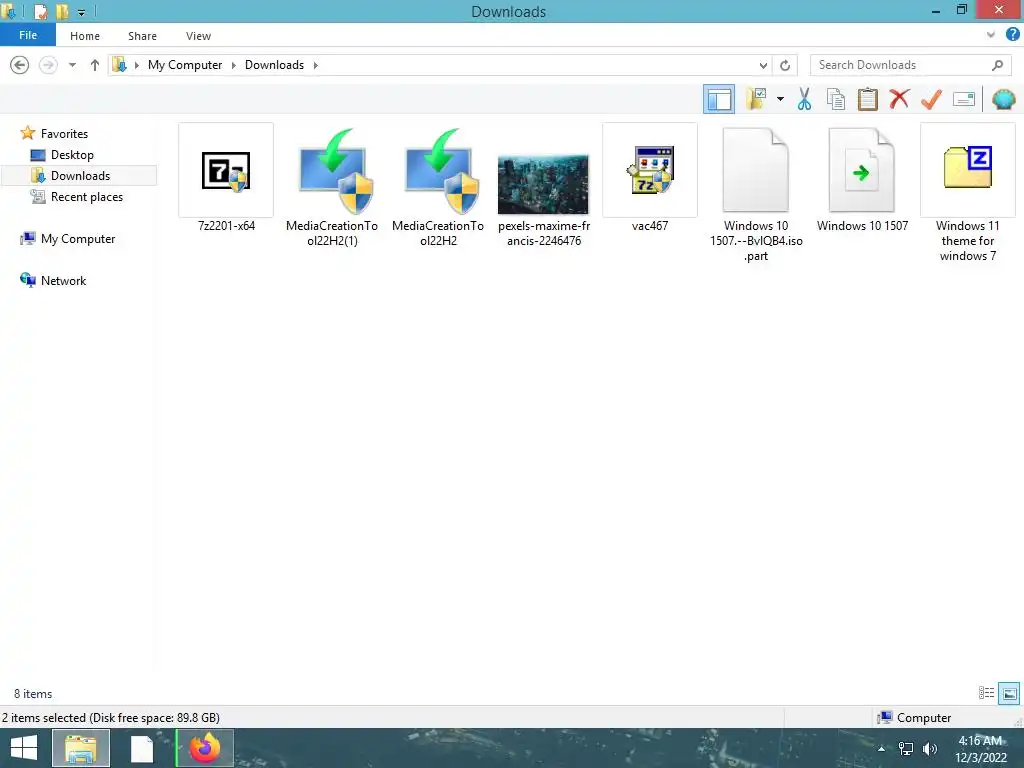Click the quick access properties icon in title bar
The height and width of the screenshot is (768, 1024).
[x=40, y=12]
